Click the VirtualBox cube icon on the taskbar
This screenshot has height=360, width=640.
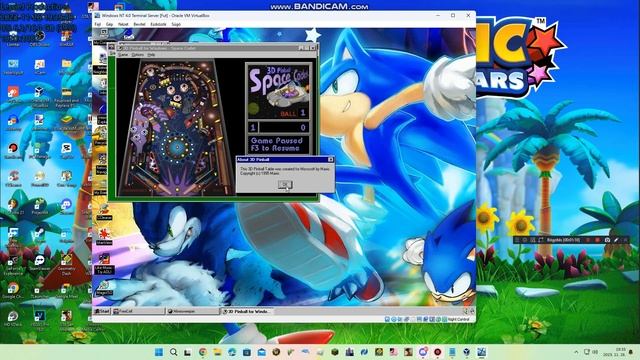(467, 352)
